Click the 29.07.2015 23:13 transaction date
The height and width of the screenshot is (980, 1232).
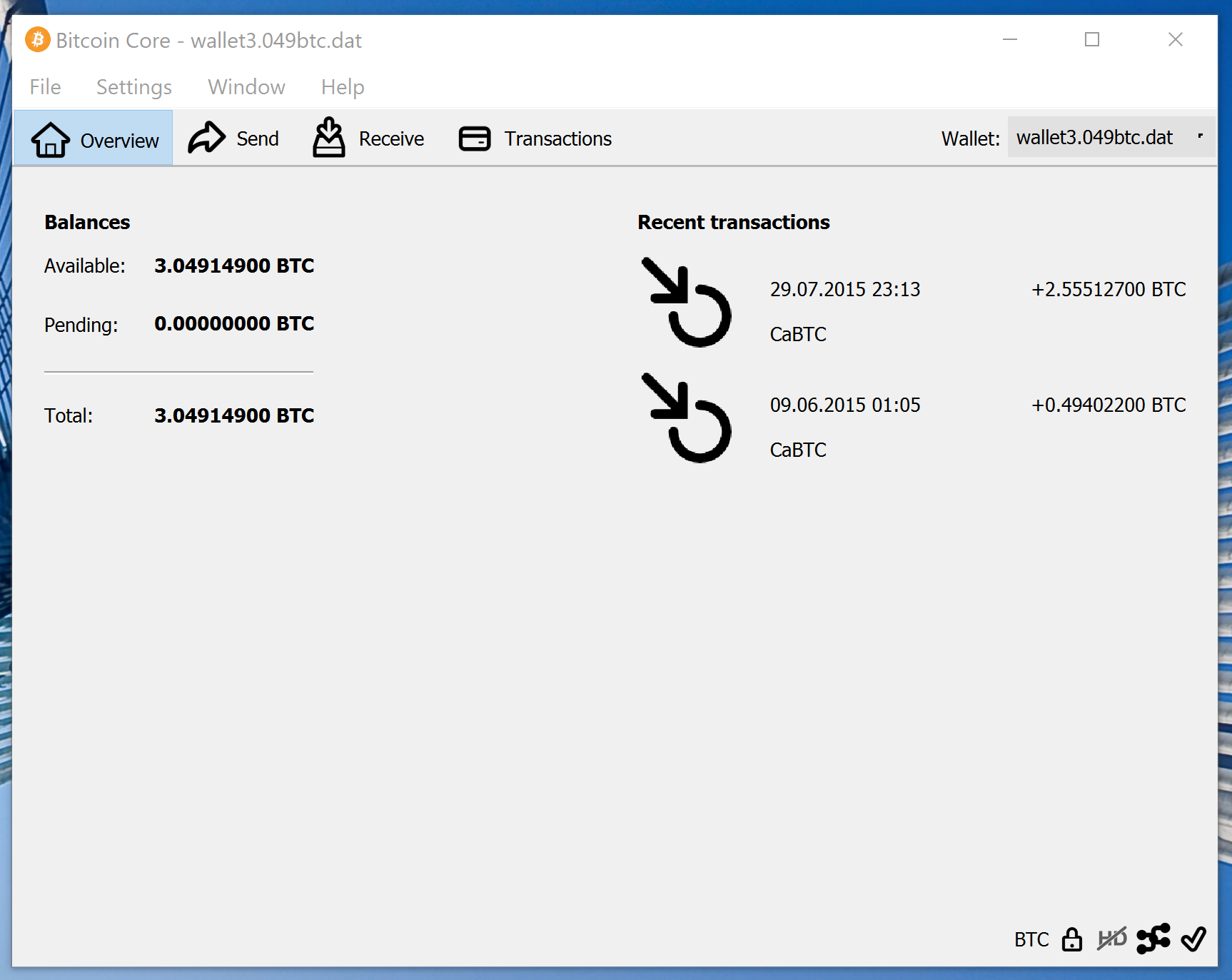pos(845,289)
